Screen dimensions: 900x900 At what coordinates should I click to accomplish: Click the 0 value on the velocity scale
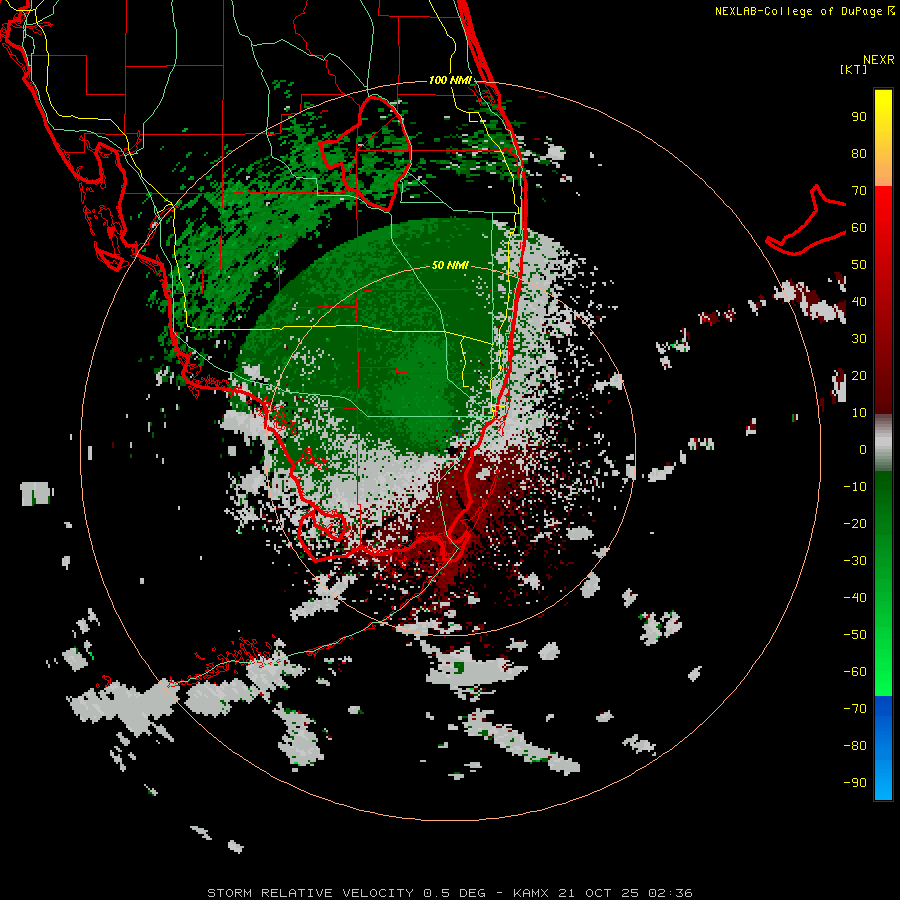(863, 449)
